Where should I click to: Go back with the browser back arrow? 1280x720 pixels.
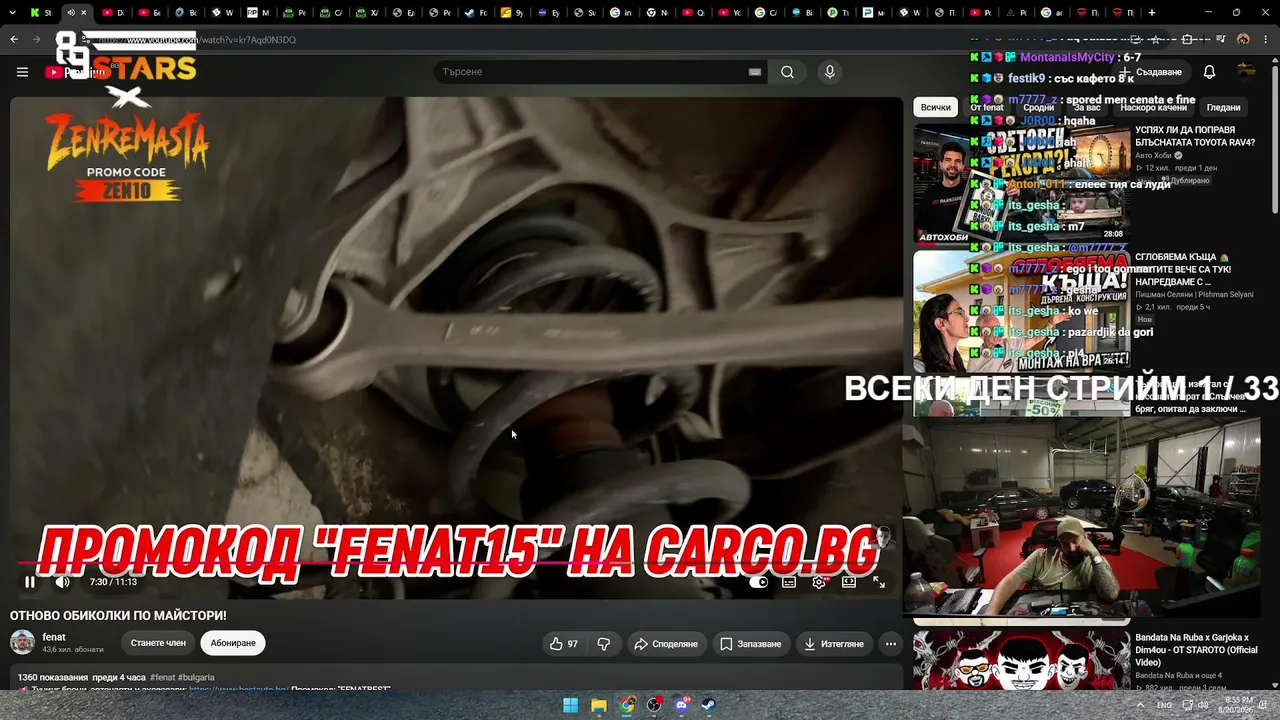[x=14, y=40]
